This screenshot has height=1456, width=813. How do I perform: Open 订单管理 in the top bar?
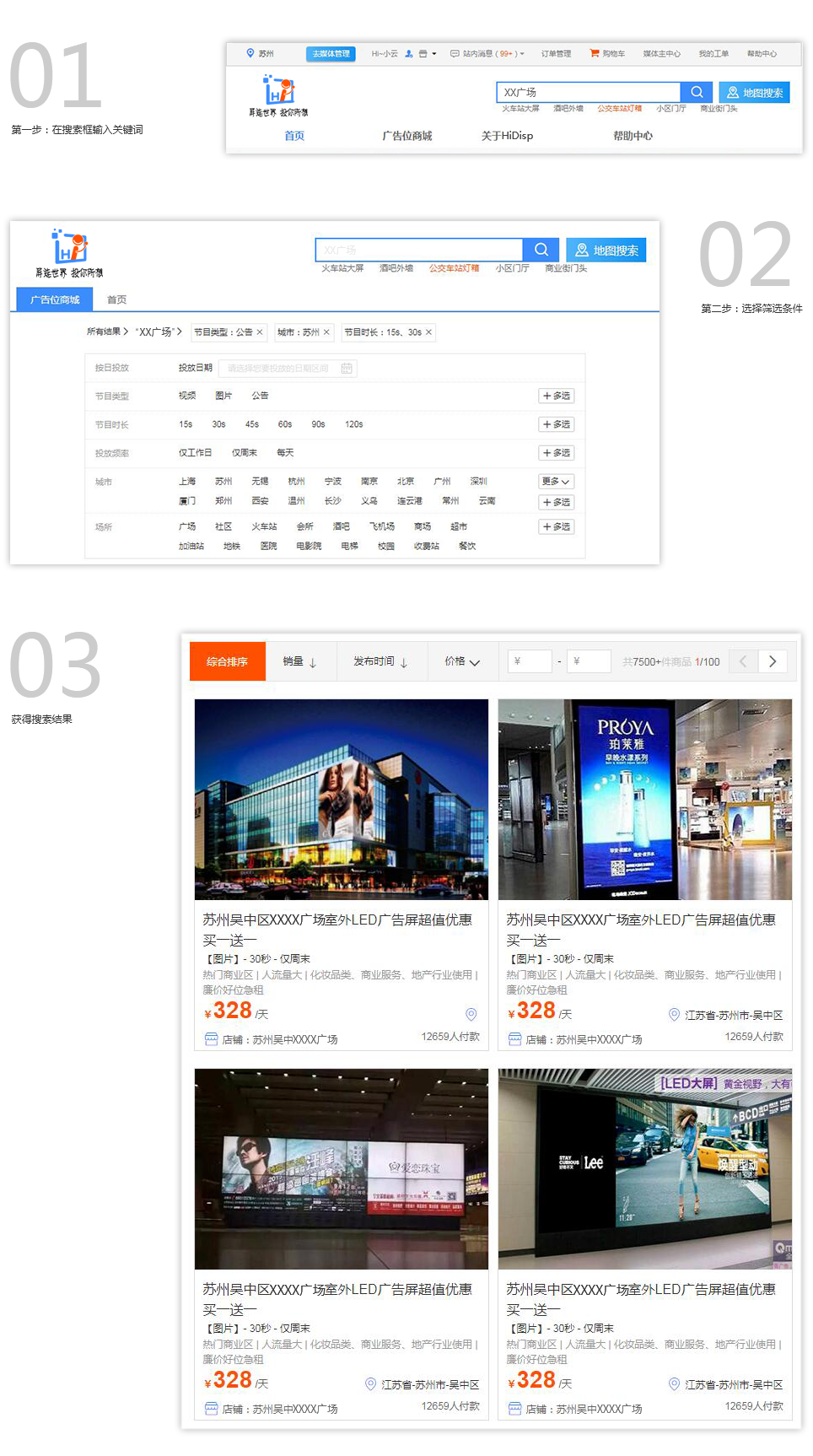[556, 54]
